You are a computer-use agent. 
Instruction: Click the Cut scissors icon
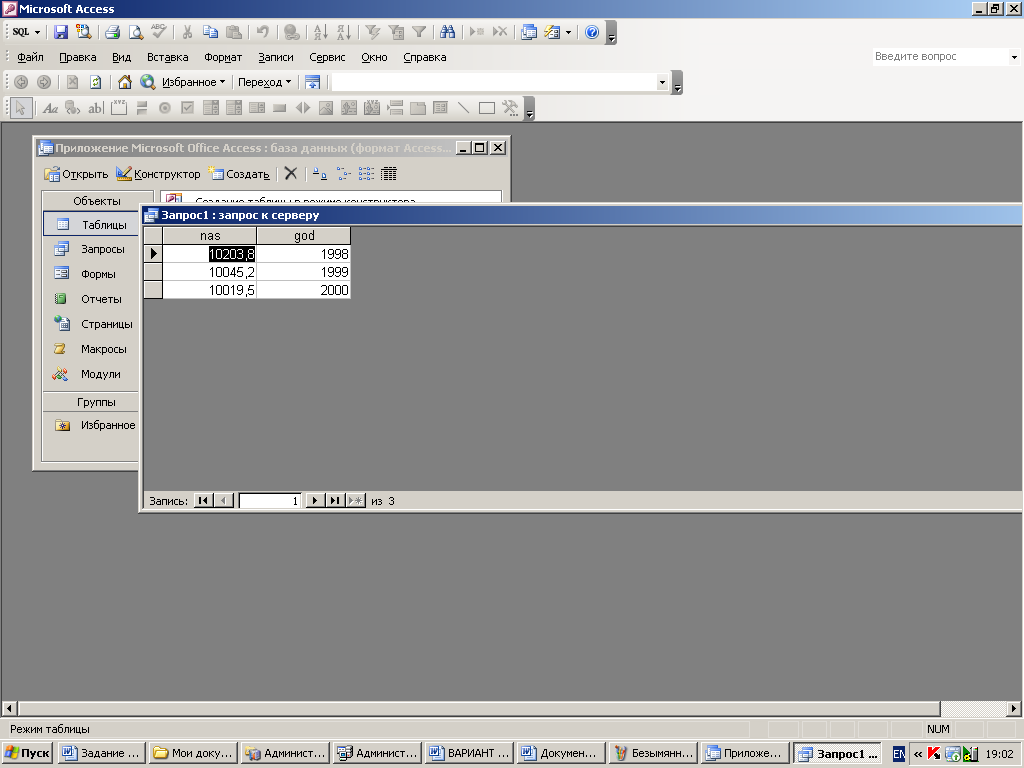pos(187,32)
